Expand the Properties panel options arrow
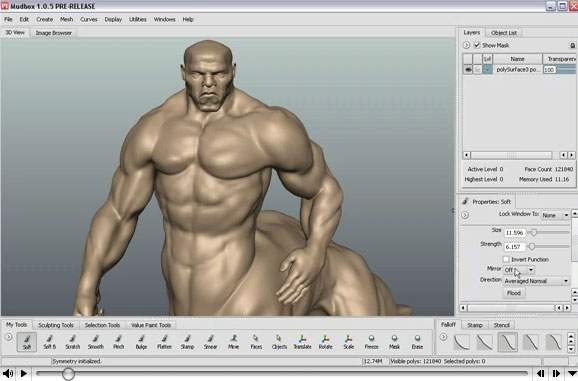Image resolution: width=578 pixels, height=381 pixels. (x=465, y=215)
